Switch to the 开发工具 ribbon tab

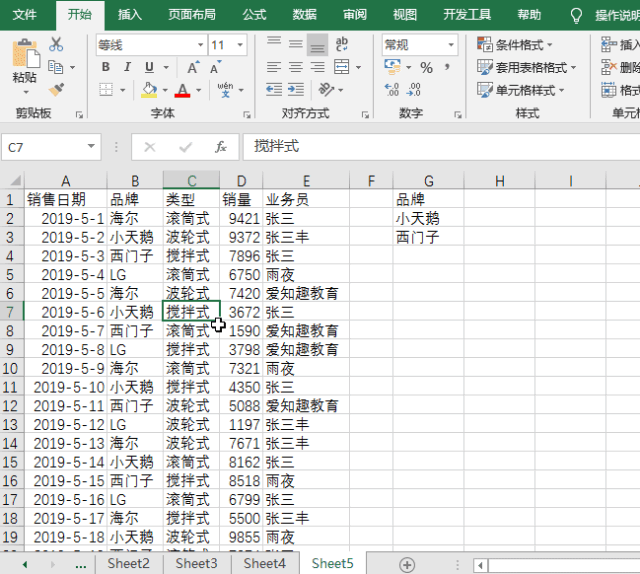click(467, 15)
